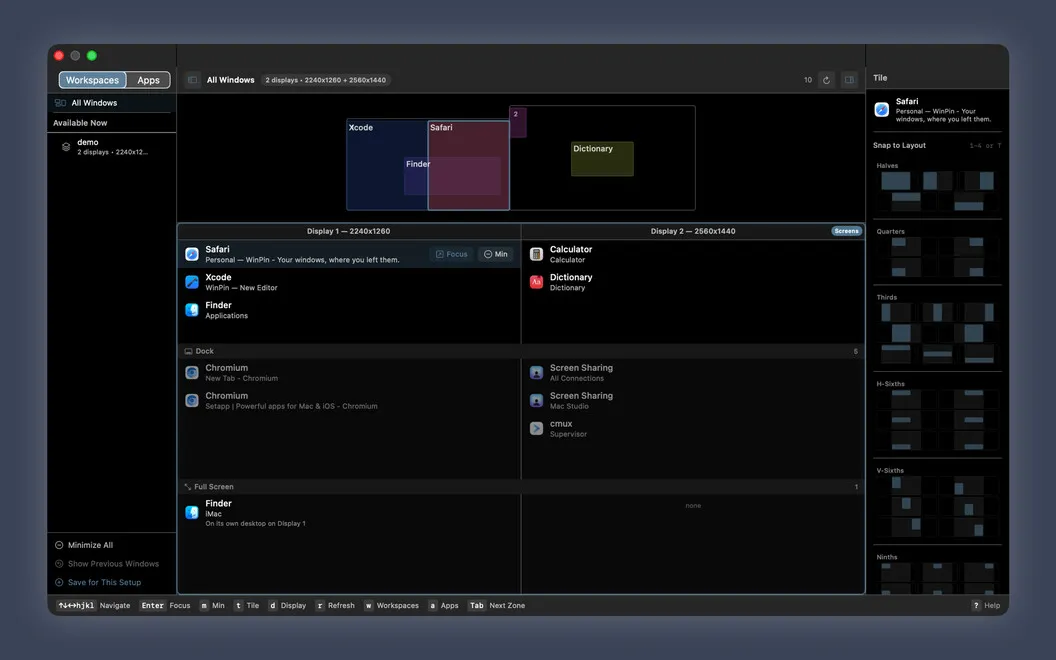Screen dimensions: 1056x660
Task: Click the Enter Focus shortcut hint
Action: (x=165, y=605)
